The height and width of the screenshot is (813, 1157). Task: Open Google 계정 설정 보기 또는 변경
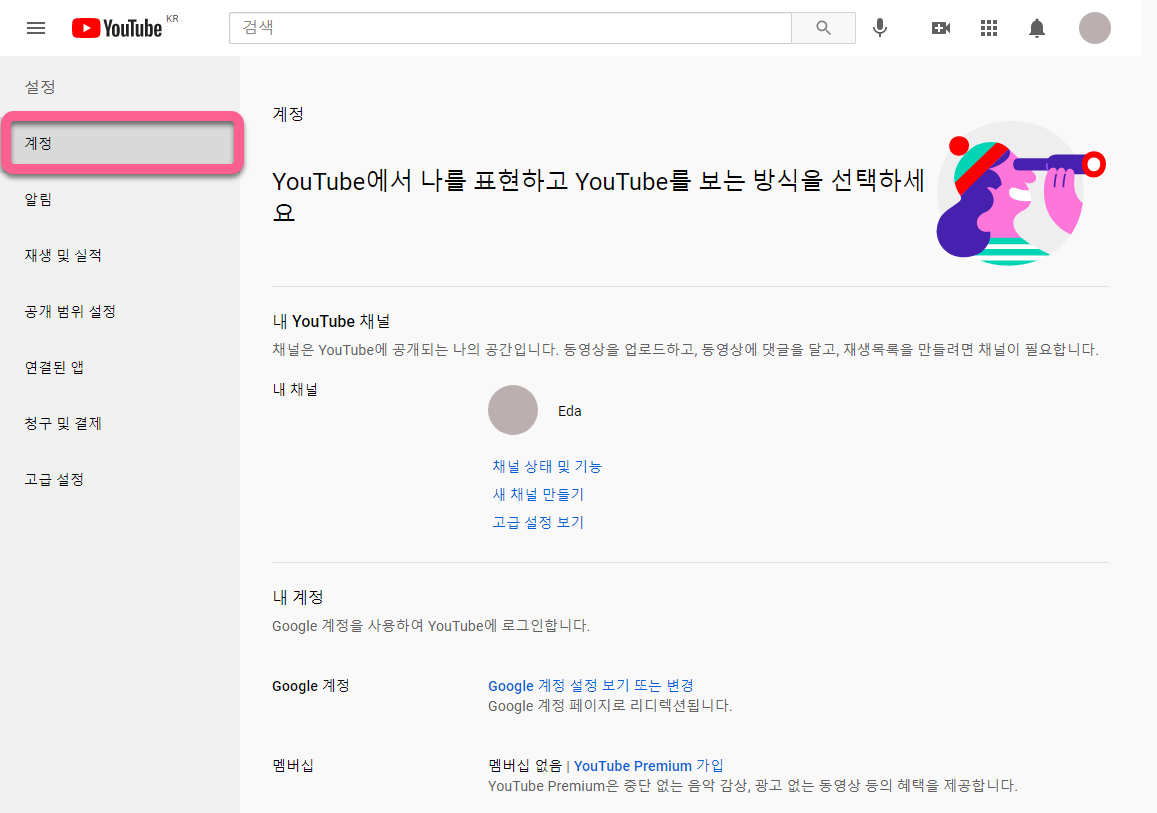[x=590, y=685]
